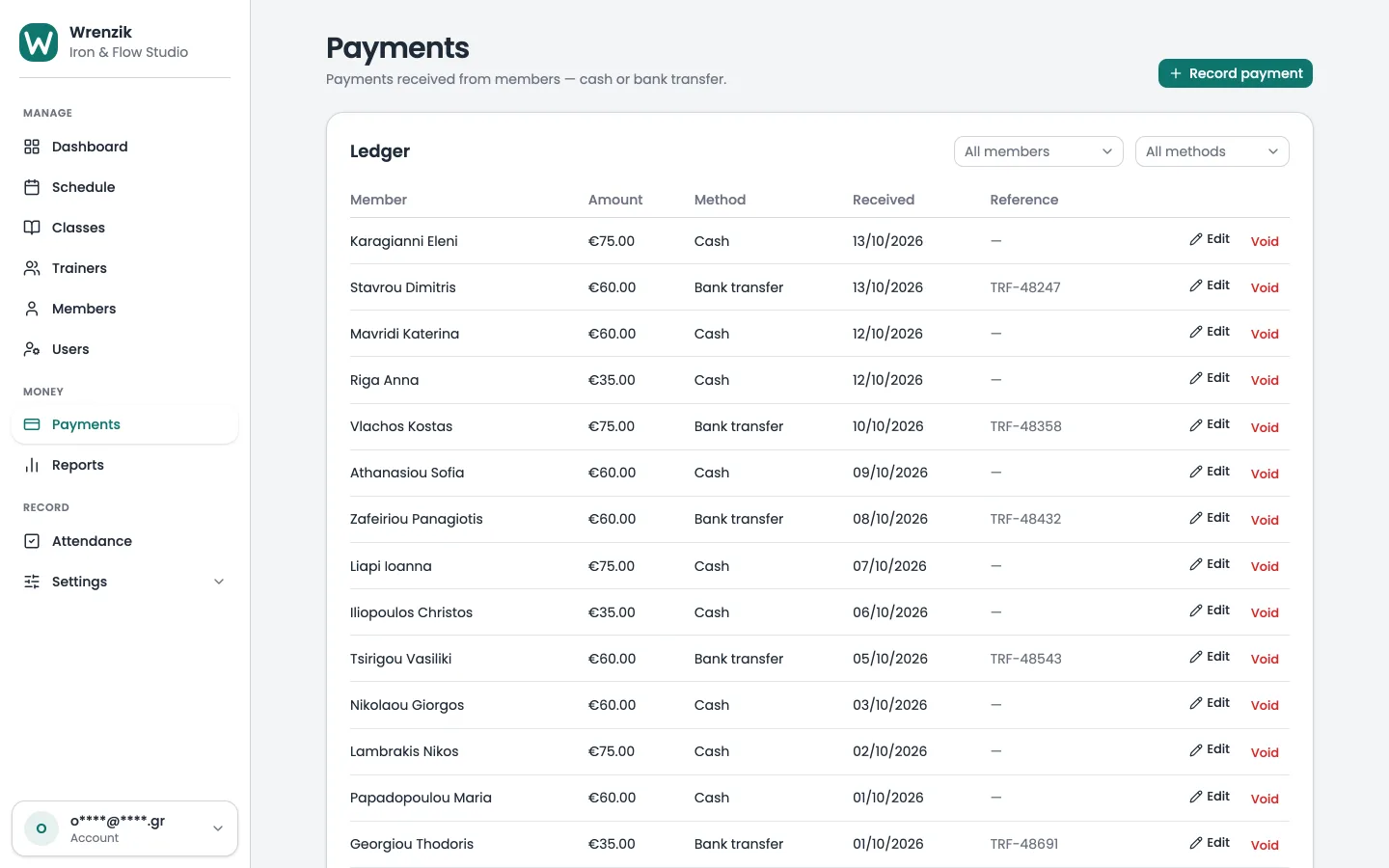Open Attendance in the sidebar
Viewport: 1389px width, 868px height.
pos(124,541)
